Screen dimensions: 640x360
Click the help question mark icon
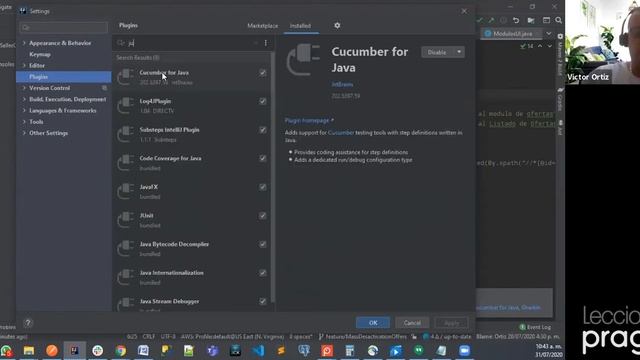pyautogui.click(x=28, y=323)
